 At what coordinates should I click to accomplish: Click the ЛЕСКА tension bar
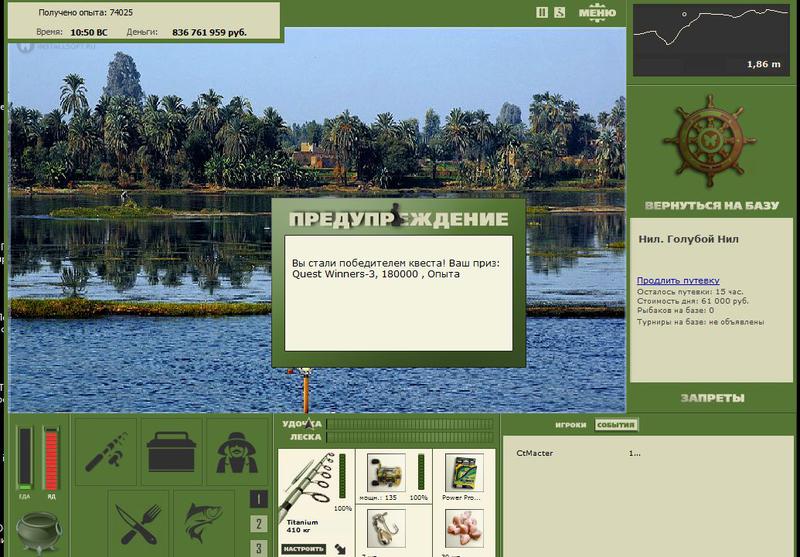pyautogui.click(x=410, y=437)
